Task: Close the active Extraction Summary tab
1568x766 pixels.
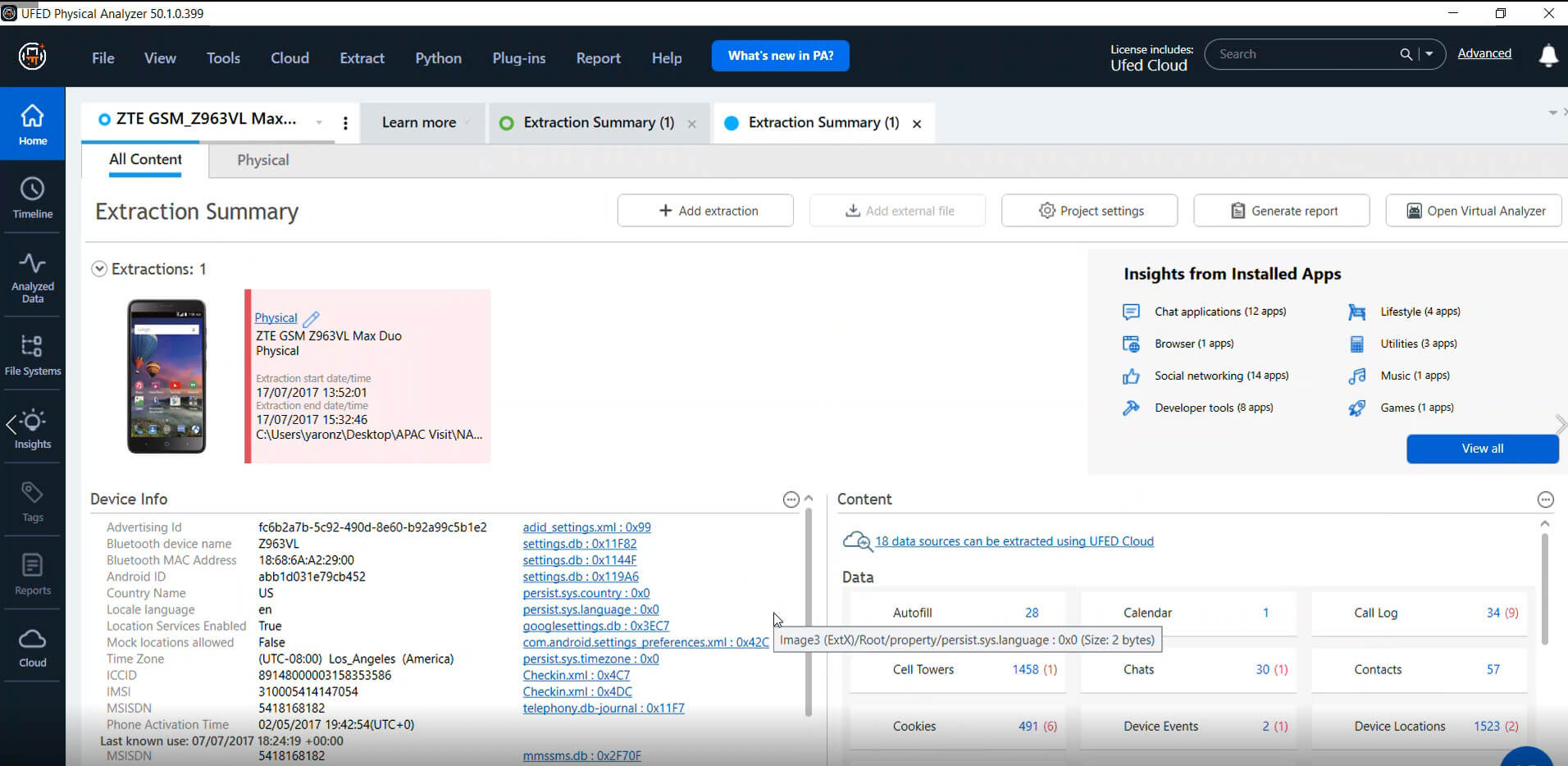Action: click(x=917, y=124)
